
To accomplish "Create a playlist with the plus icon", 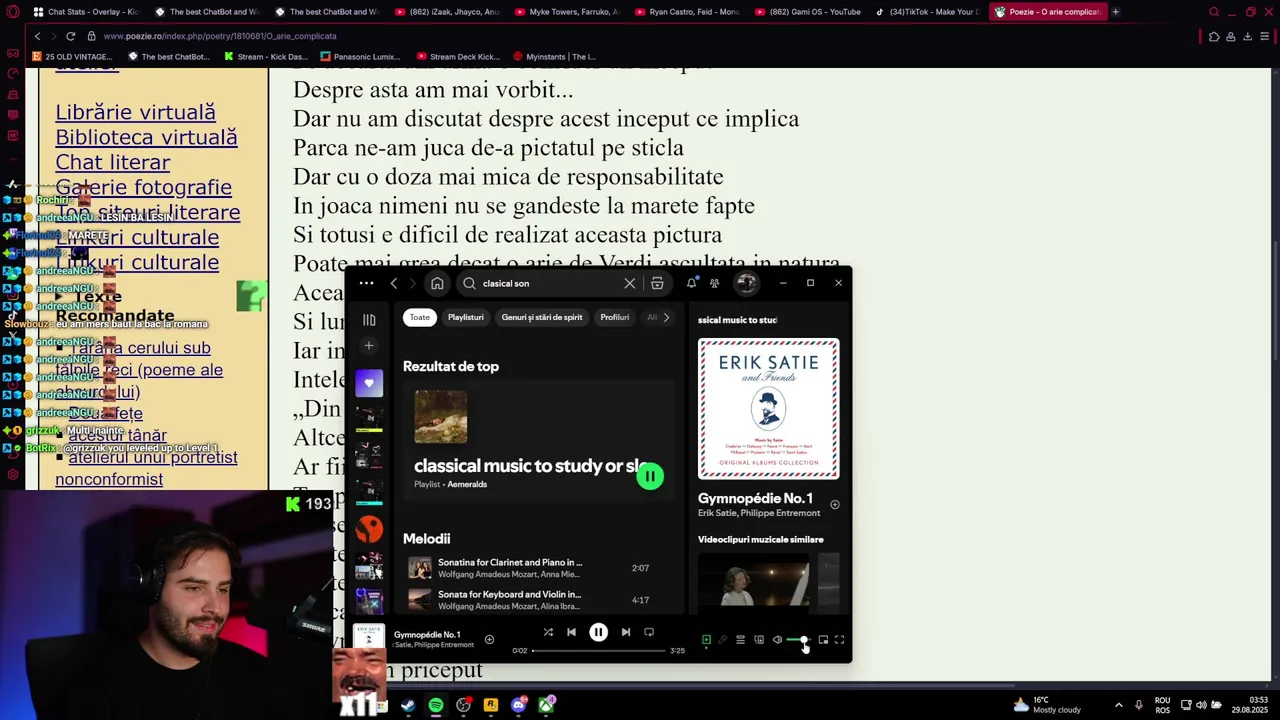I will 369,346.
